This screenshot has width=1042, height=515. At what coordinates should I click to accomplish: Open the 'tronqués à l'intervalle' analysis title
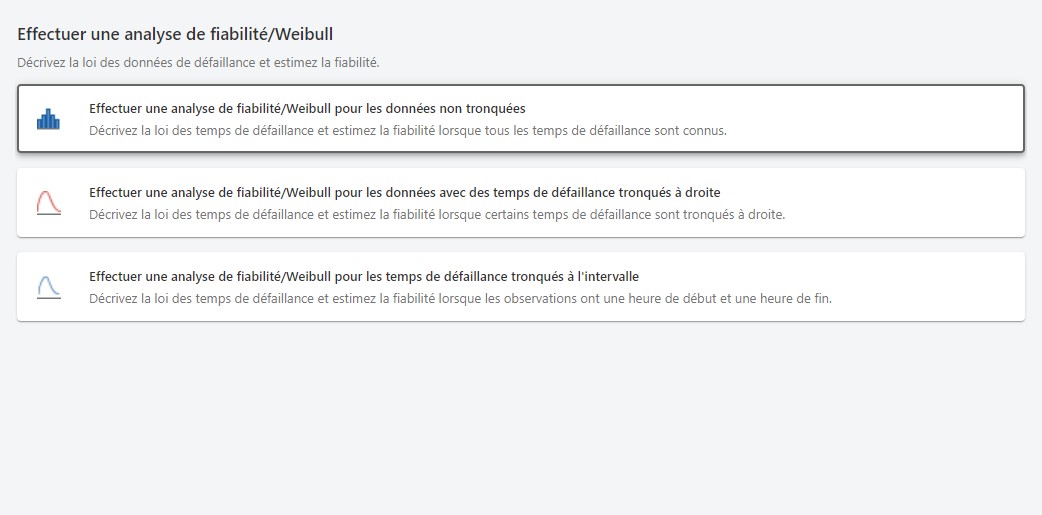[364, 276]
